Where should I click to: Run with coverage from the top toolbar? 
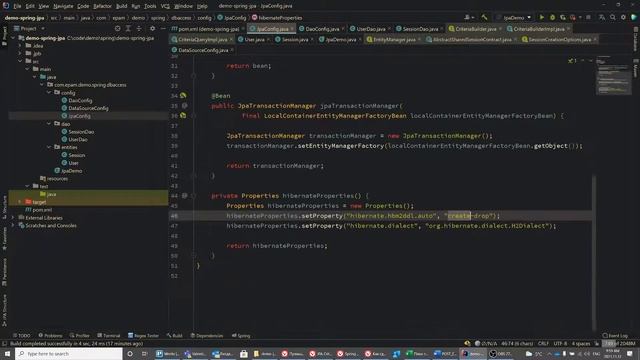[563, 18]
